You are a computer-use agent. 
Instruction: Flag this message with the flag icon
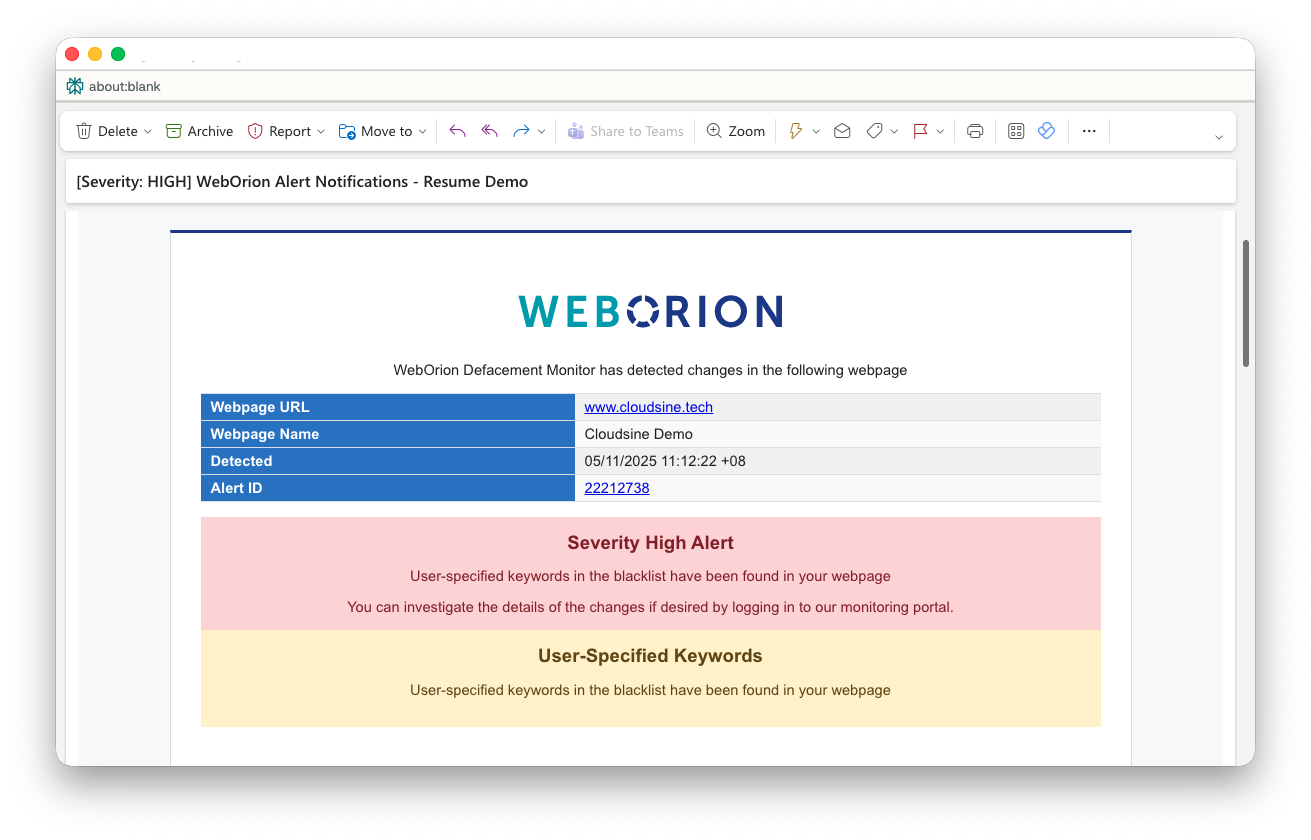pos(920,131)
